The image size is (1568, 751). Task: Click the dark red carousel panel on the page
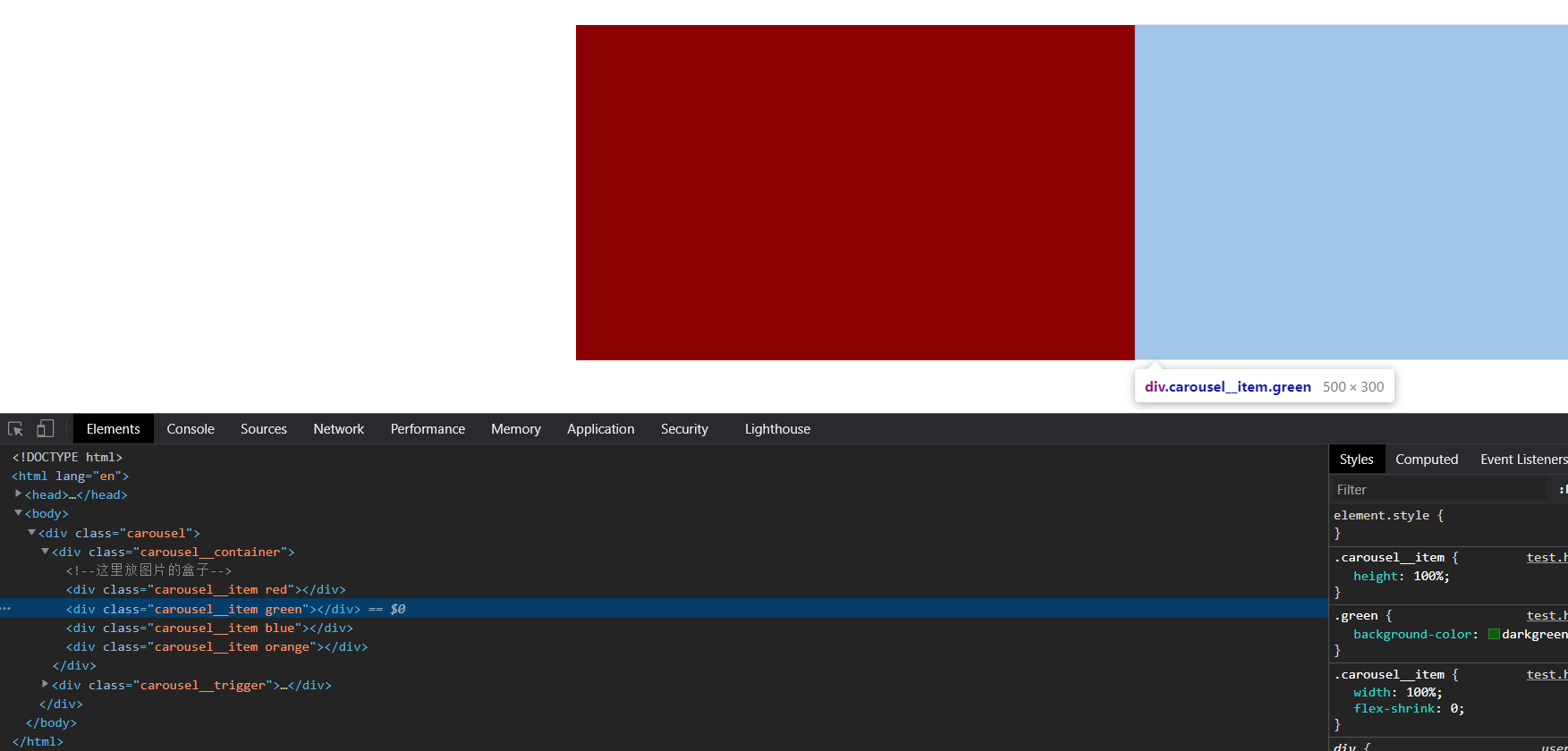[855, 192]
